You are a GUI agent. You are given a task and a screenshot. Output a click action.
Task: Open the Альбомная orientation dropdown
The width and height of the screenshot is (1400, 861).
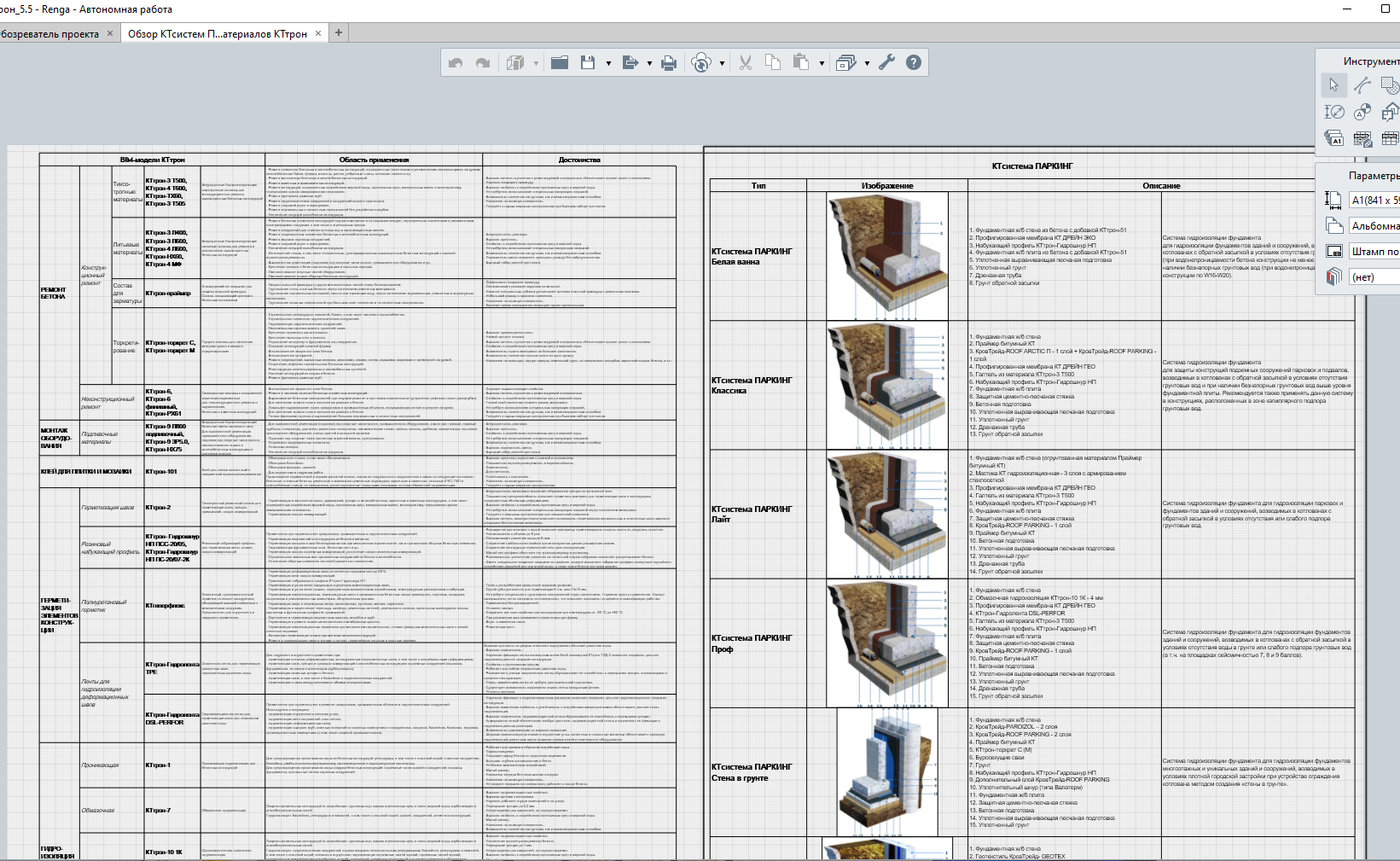click(1374, 225)
